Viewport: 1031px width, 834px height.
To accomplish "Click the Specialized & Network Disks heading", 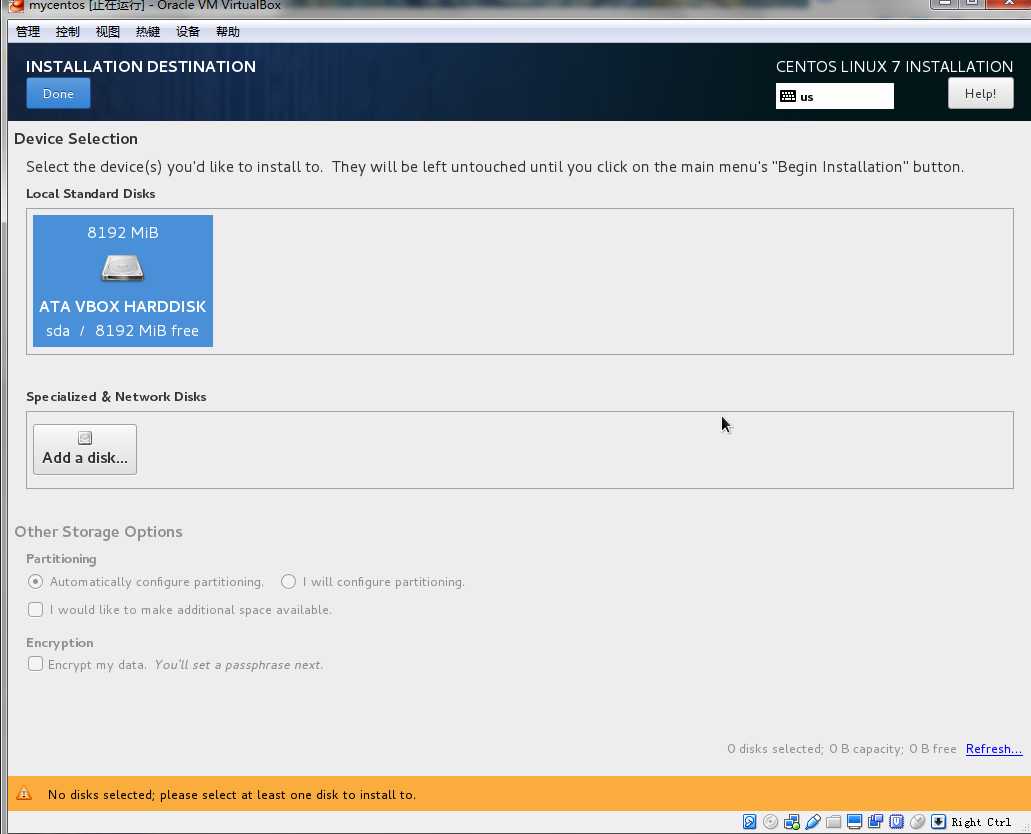I will (x=116, y=397).
